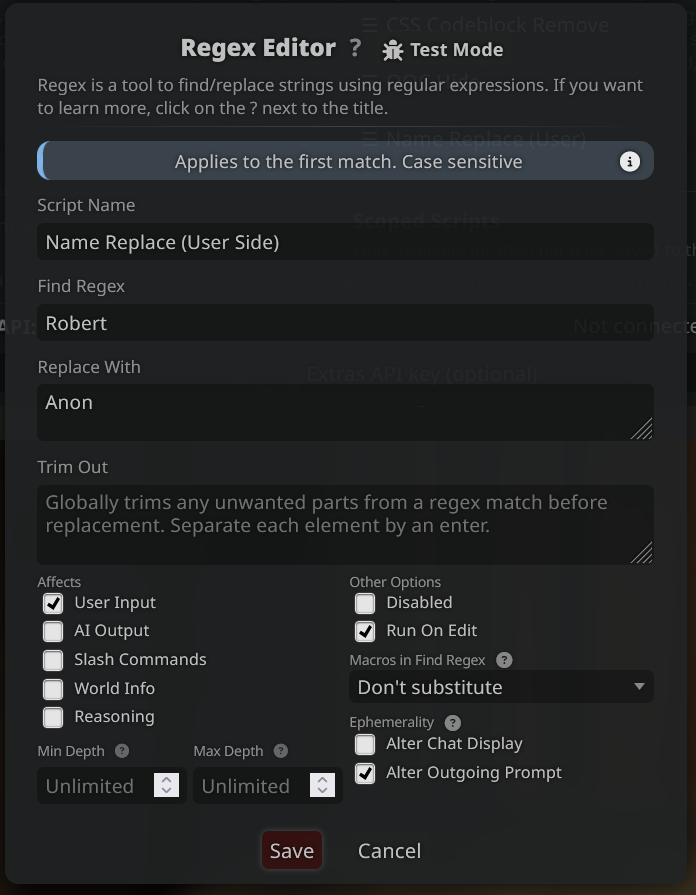Enable Alter Chat Display option
696x895 pixels.
pyautogui.click(x=365, y=744)
